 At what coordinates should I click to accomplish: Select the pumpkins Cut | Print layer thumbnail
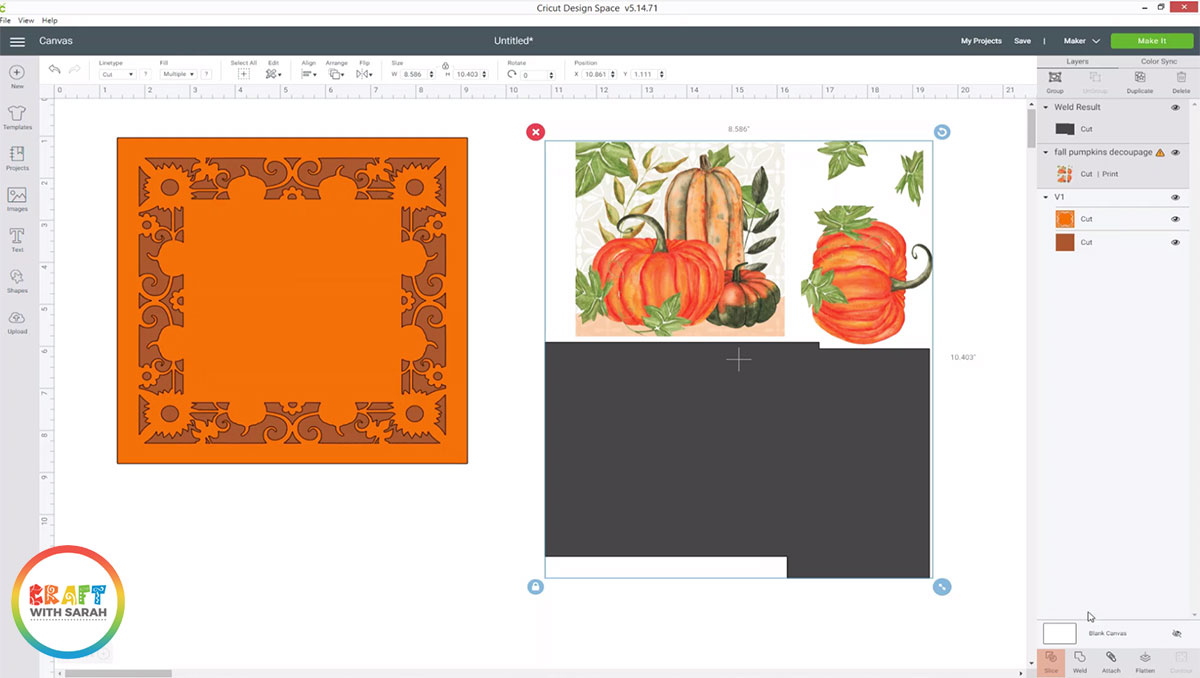point(1064,174)
